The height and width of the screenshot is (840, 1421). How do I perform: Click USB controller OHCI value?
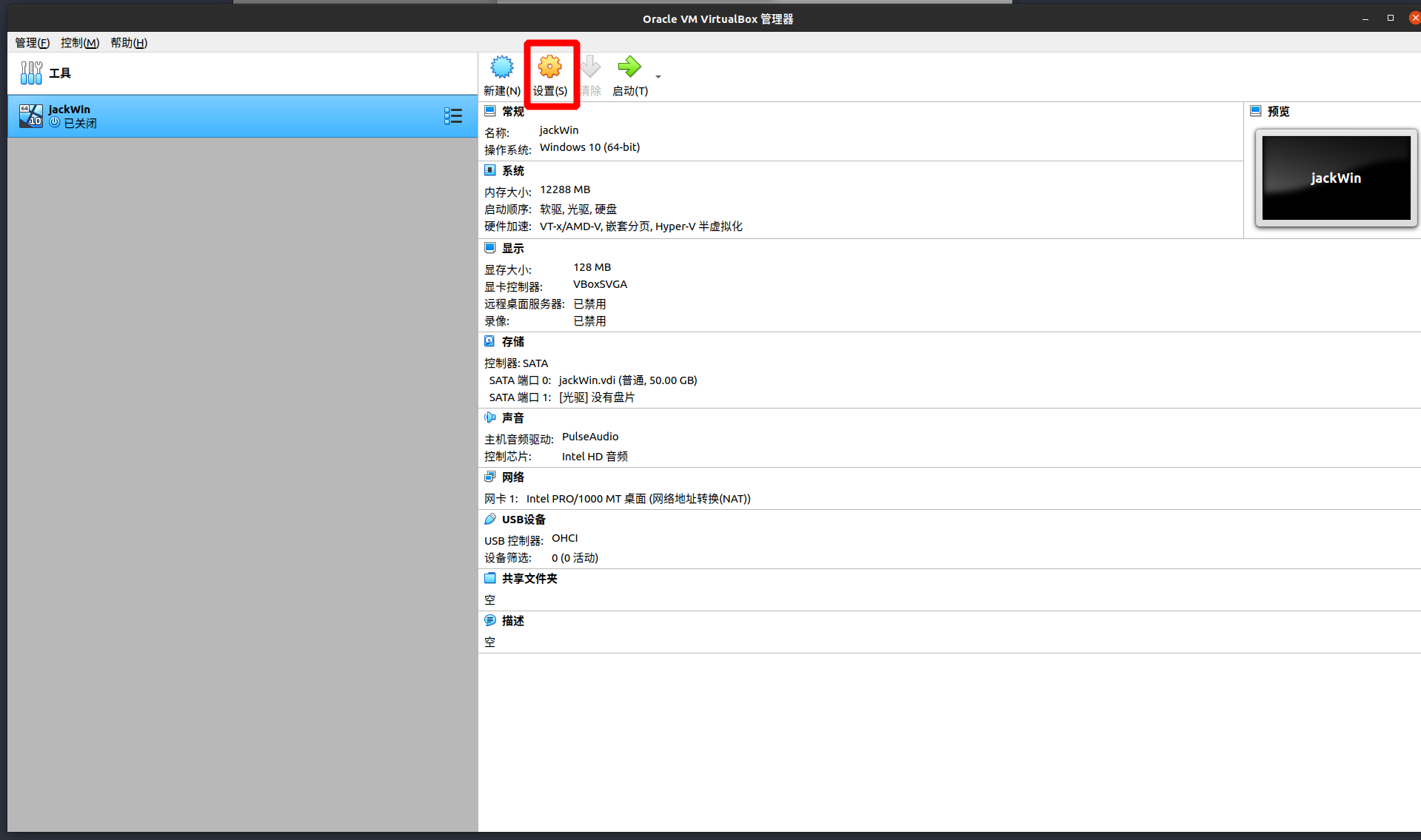tap(565, 538)
